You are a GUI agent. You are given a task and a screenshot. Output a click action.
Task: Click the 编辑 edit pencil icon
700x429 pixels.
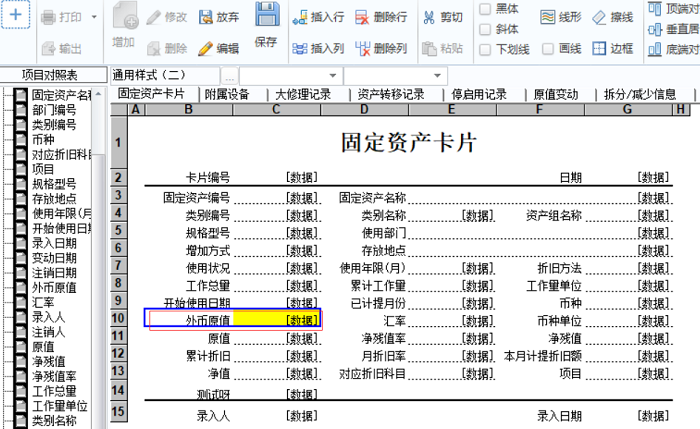click(205, 48)
